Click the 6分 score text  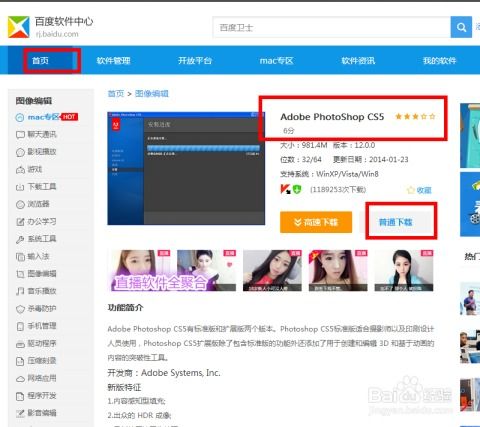[x=289, y=131]
